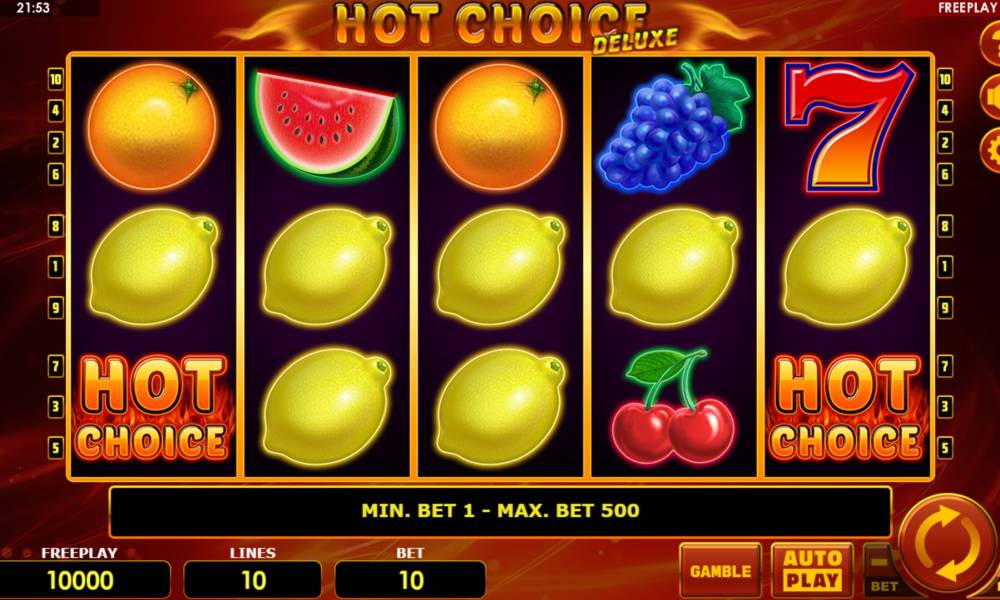Viewport: 1000px width, 600px height.
Task: Decrease the bet with the minus BET button
Action: [x=883, y=571]
